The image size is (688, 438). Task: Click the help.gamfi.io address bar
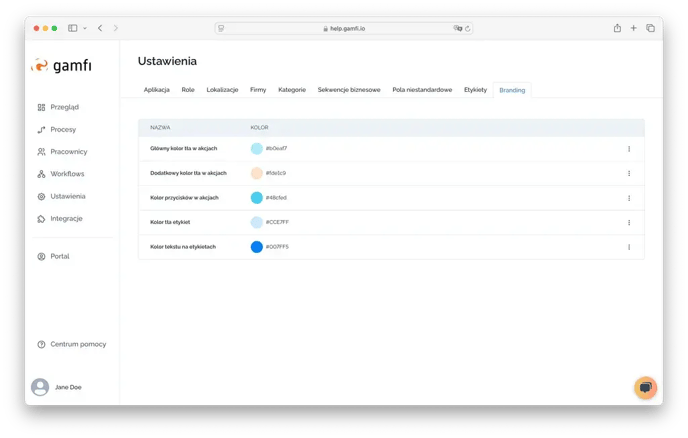(343, 28)
